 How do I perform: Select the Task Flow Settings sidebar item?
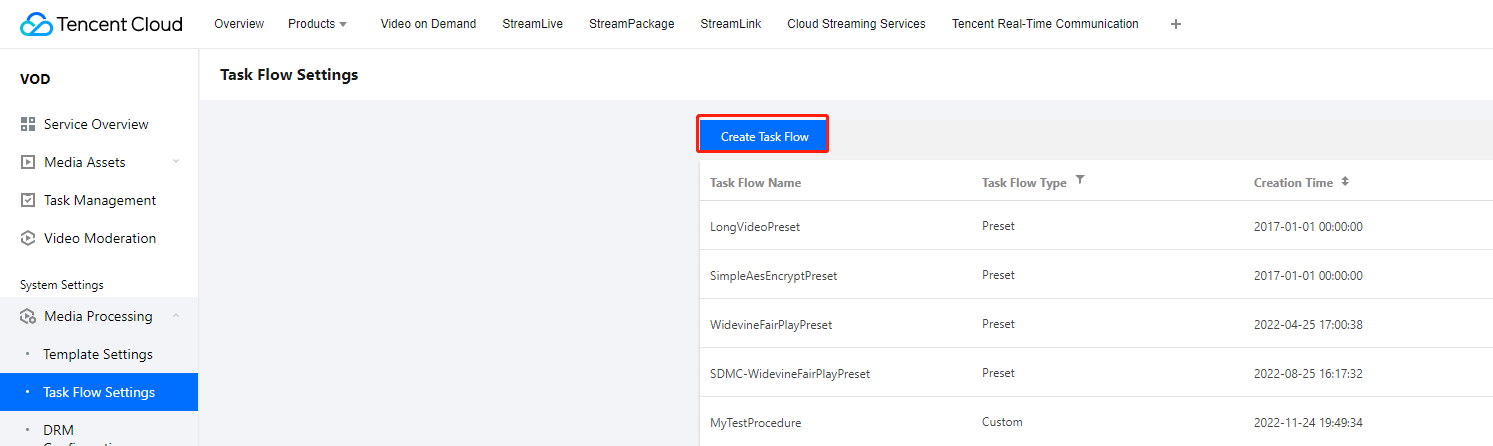pos(99,393)
